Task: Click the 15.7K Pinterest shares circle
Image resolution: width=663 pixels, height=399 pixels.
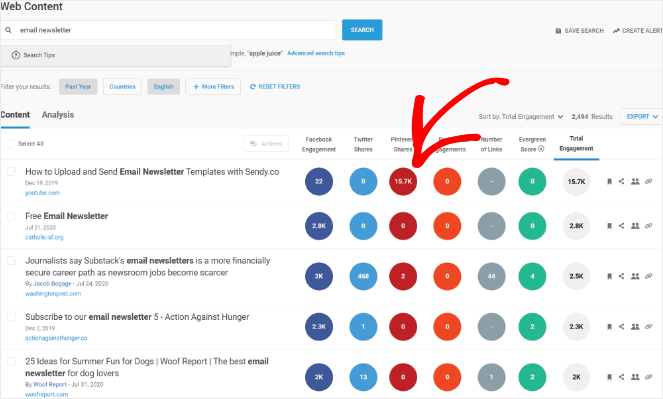Action: coord(403,181)
